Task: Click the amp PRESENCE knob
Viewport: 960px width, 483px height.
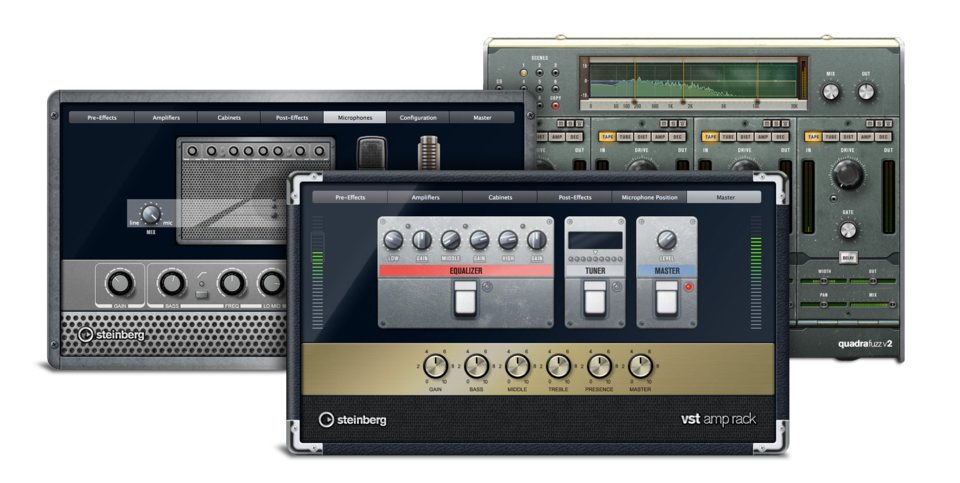Action: [x=599, y=367]
